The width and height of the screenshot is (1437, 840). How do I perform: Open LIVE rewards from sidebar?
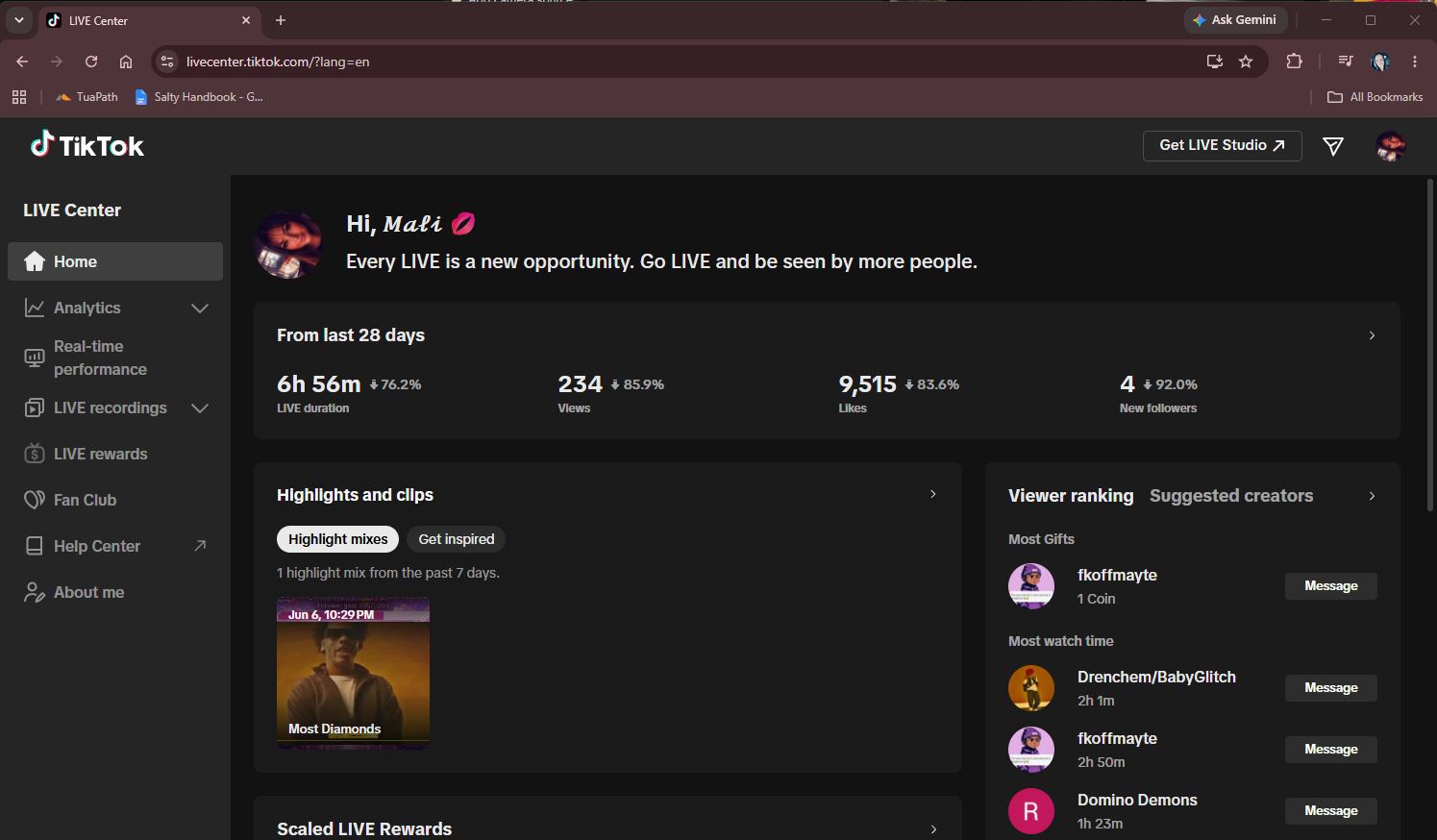tap(115, 454)
